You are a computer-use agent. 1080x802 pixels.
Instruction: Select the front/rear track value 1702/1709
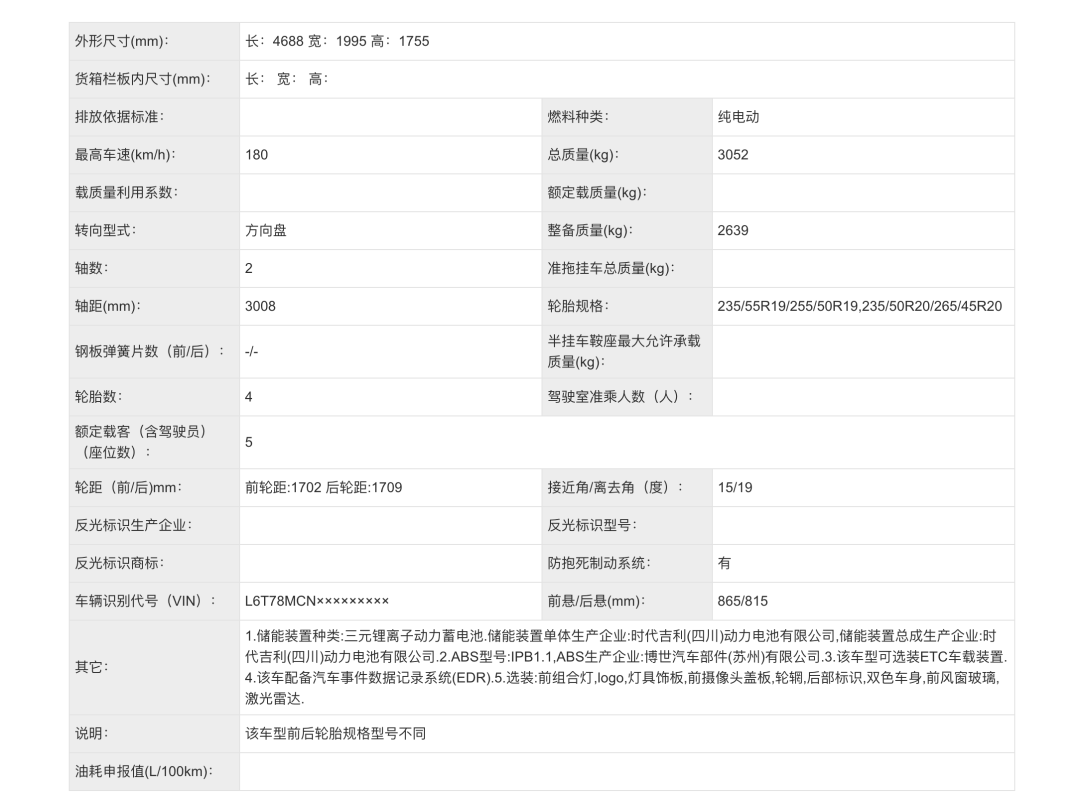[323, 488]
